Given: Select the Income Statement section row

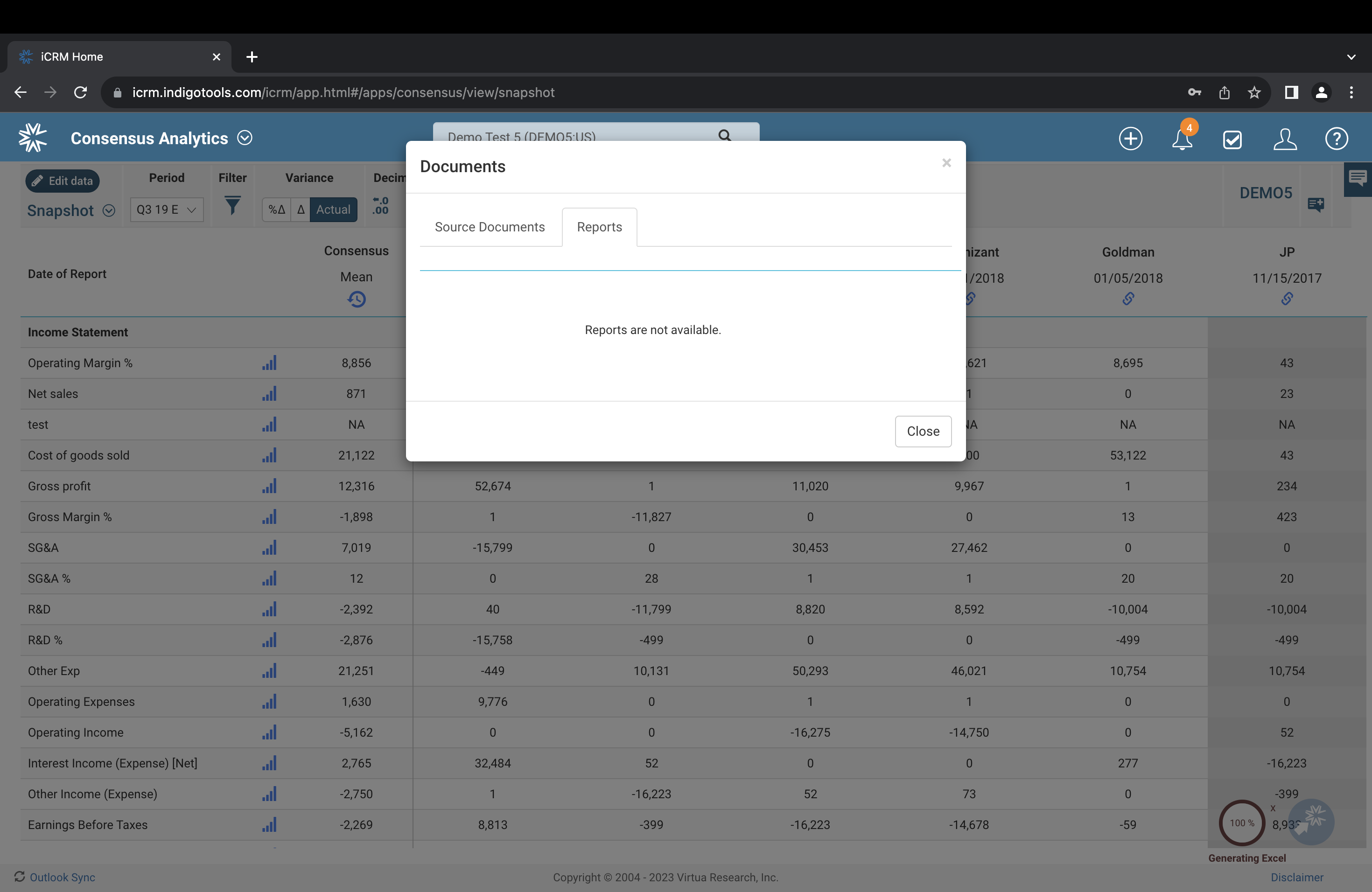Looking at the screenshot, I should pyautogui.click(x=614, y=333).
